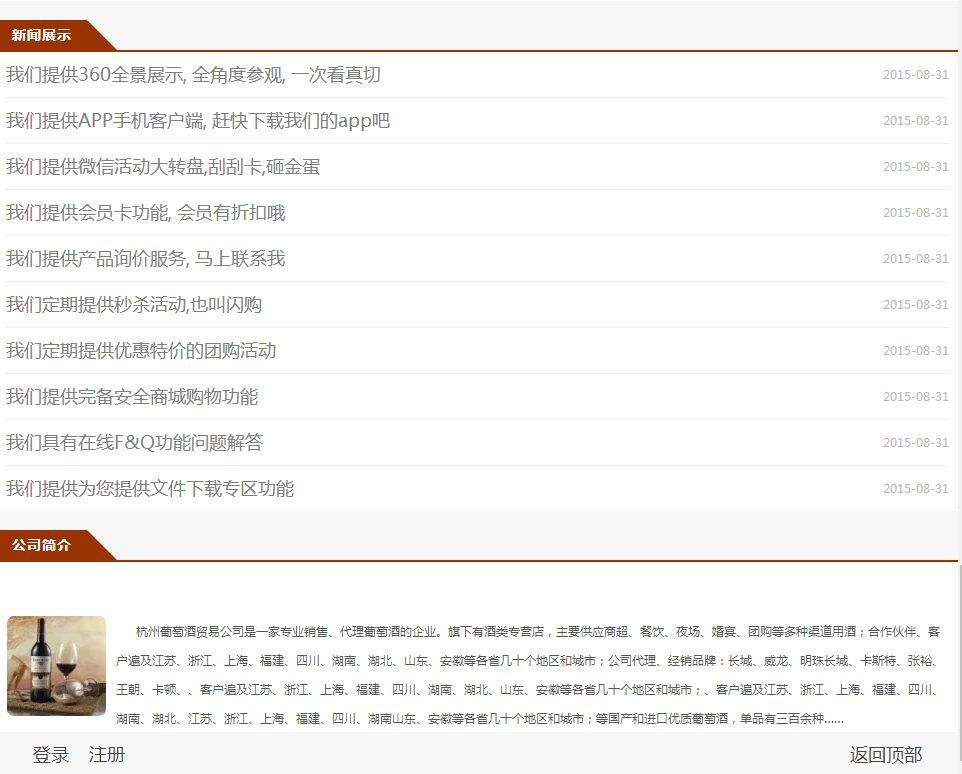Select the 优惠特价的团购活动 news link
The height and width of the screenshot is (774, 962).
coord(141,351)
